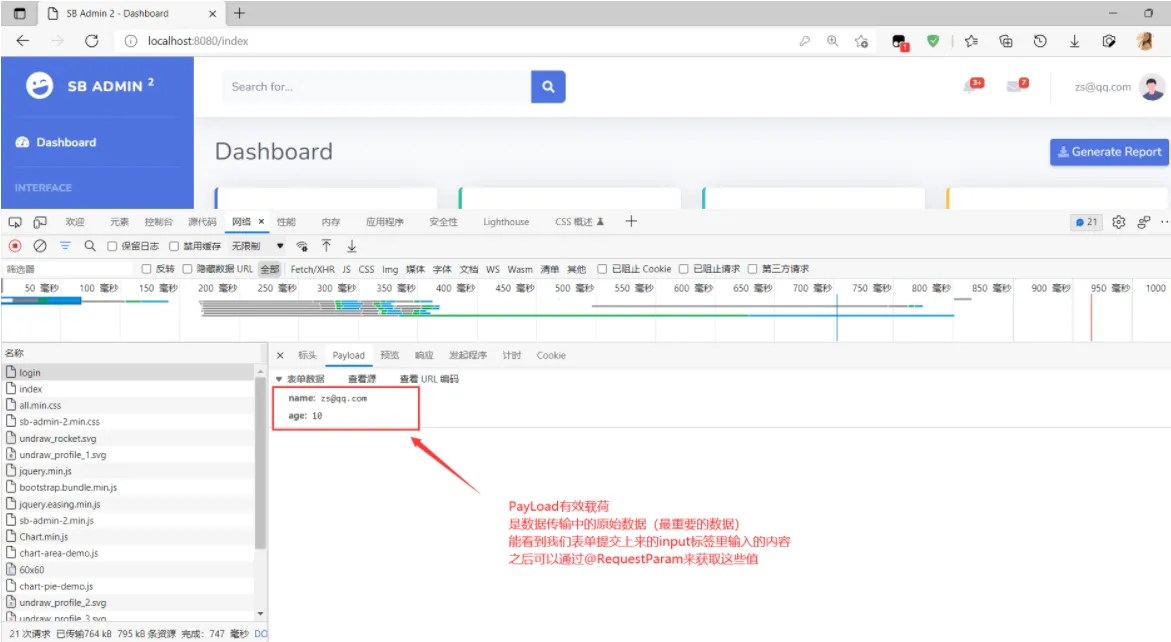Open more DevTools options ellipsis
The image size is (1171, 642).
(1164, 222)
